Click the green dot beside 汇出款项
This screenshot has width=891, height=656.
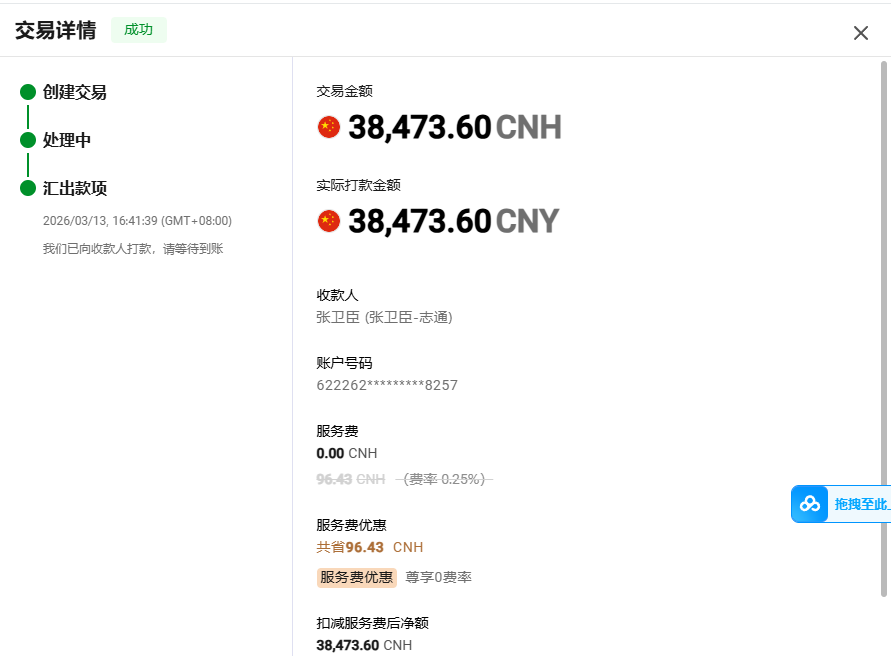pos(28,188)
